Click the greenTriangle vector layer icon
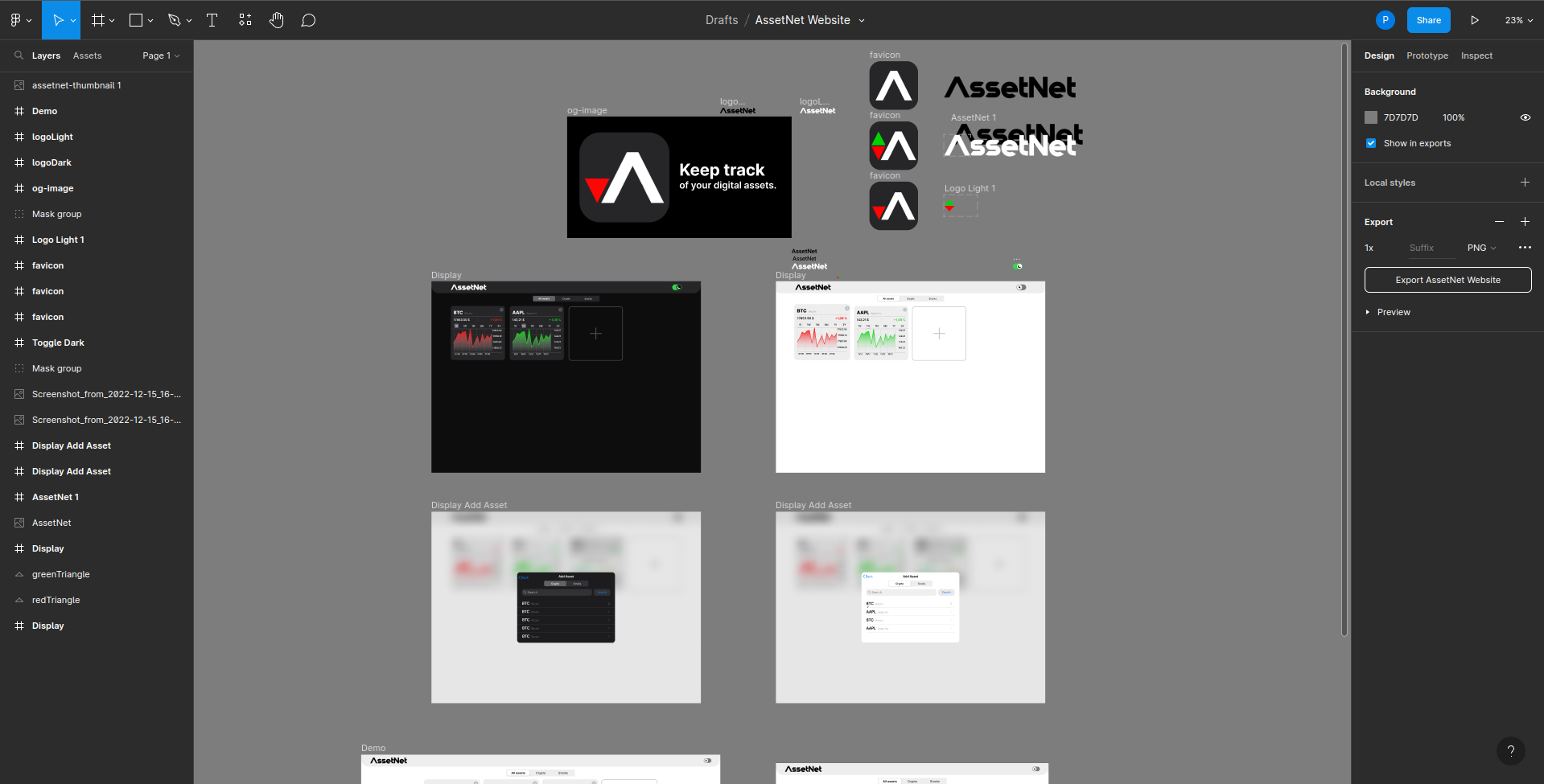 19,574
